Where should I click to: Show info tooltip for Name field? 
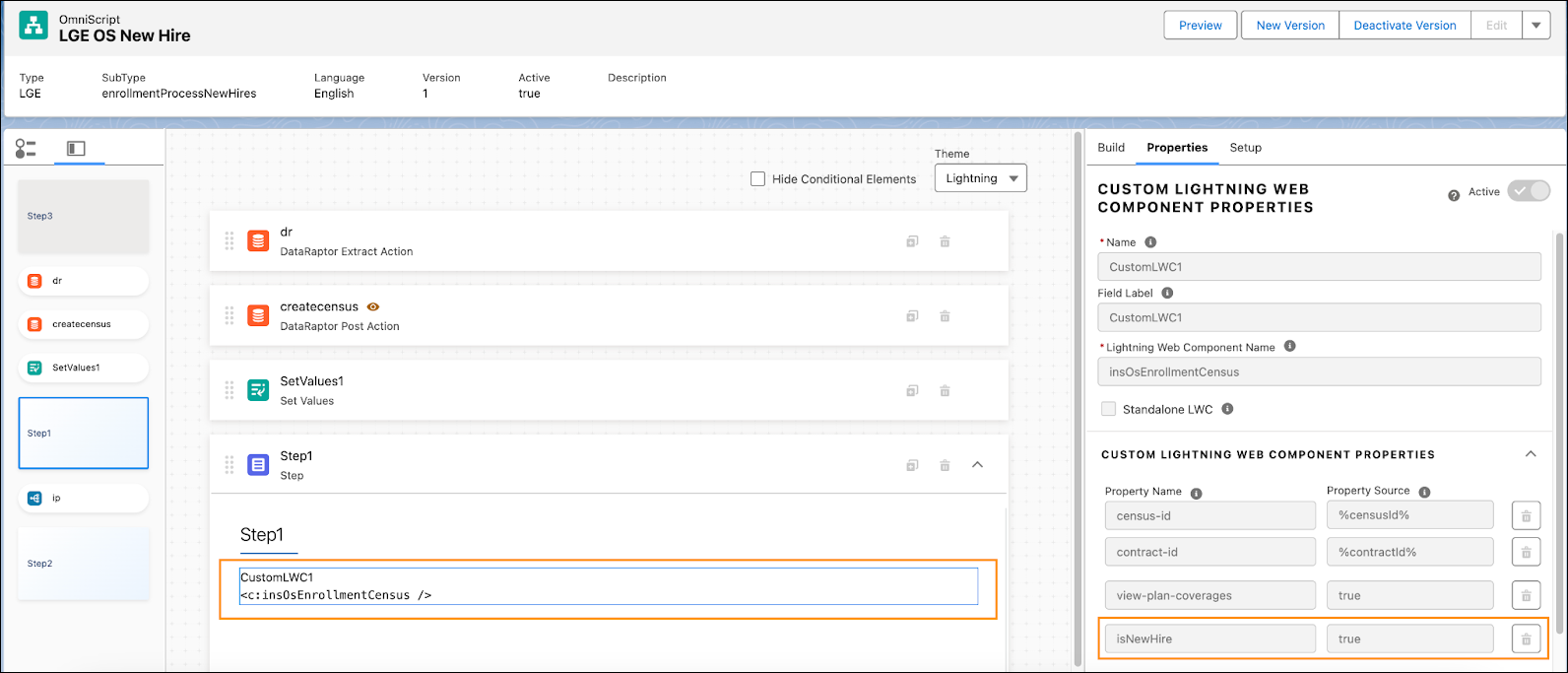[x=1150, y=242]
